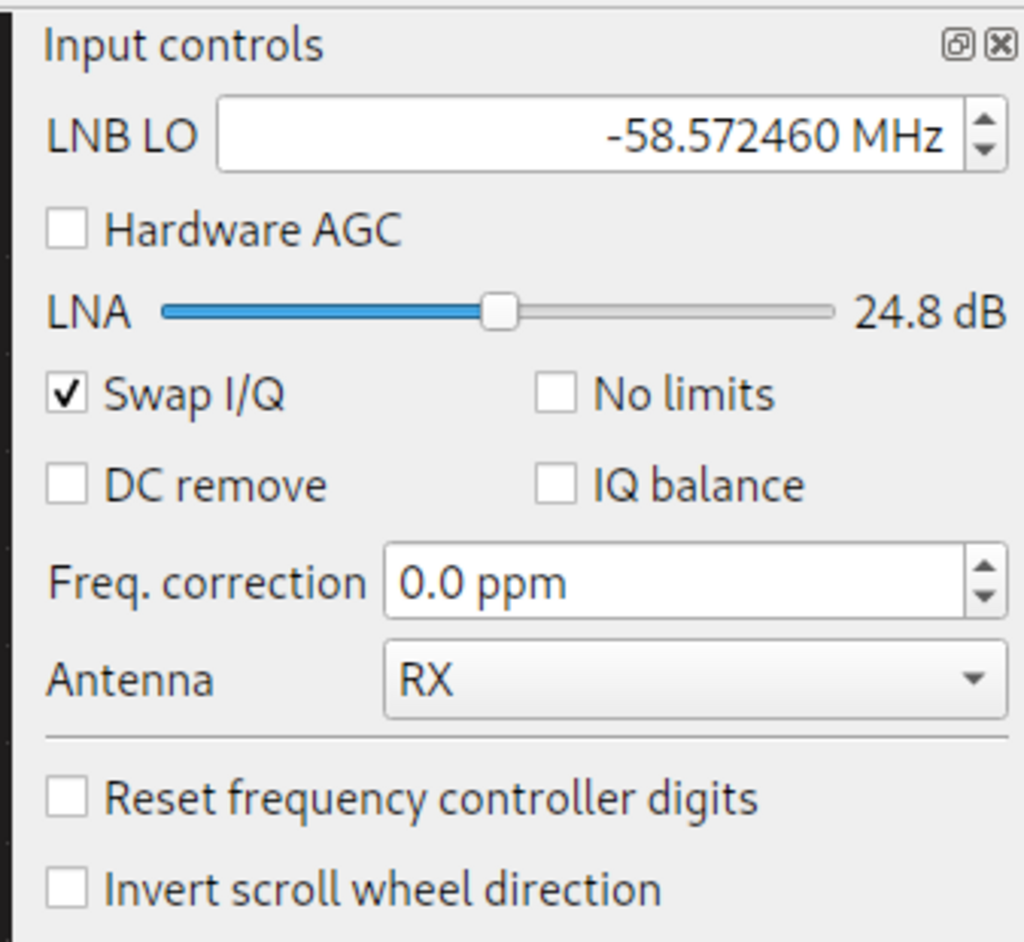
Task: Turn on DC remove
Action: click(66, 485)
